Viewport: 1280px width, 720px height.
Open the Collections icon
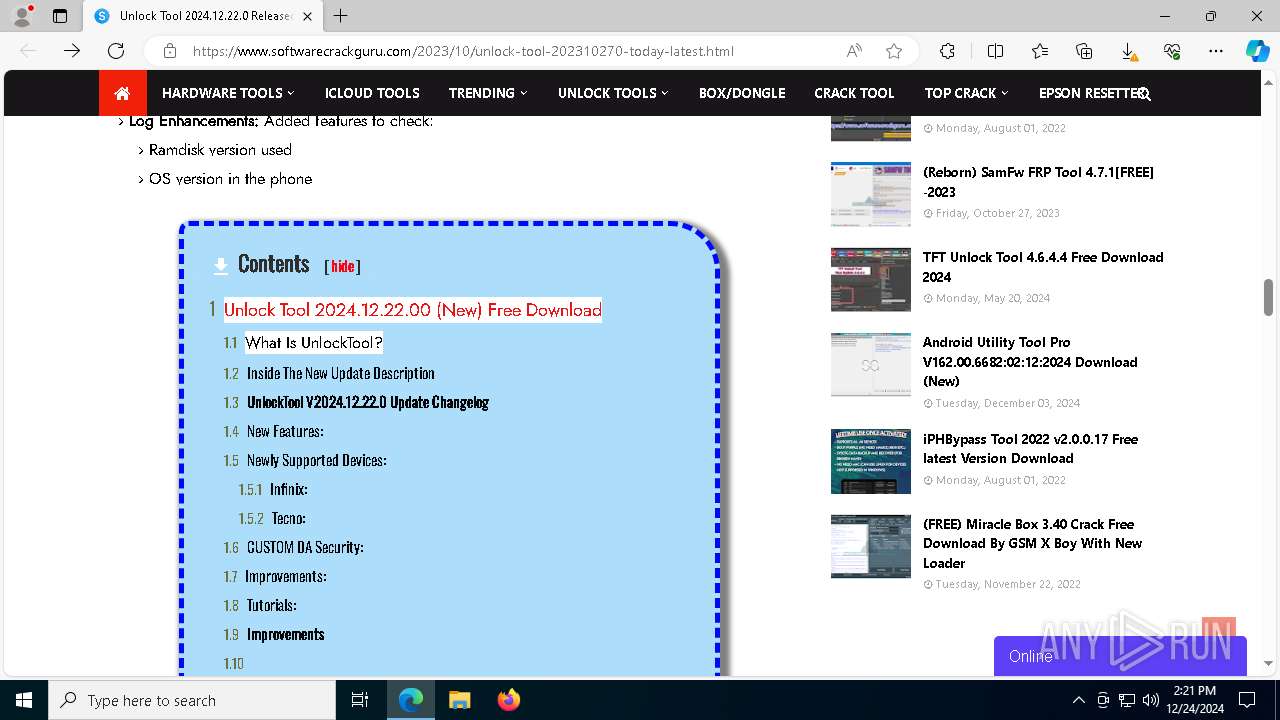coord(1084,51)
